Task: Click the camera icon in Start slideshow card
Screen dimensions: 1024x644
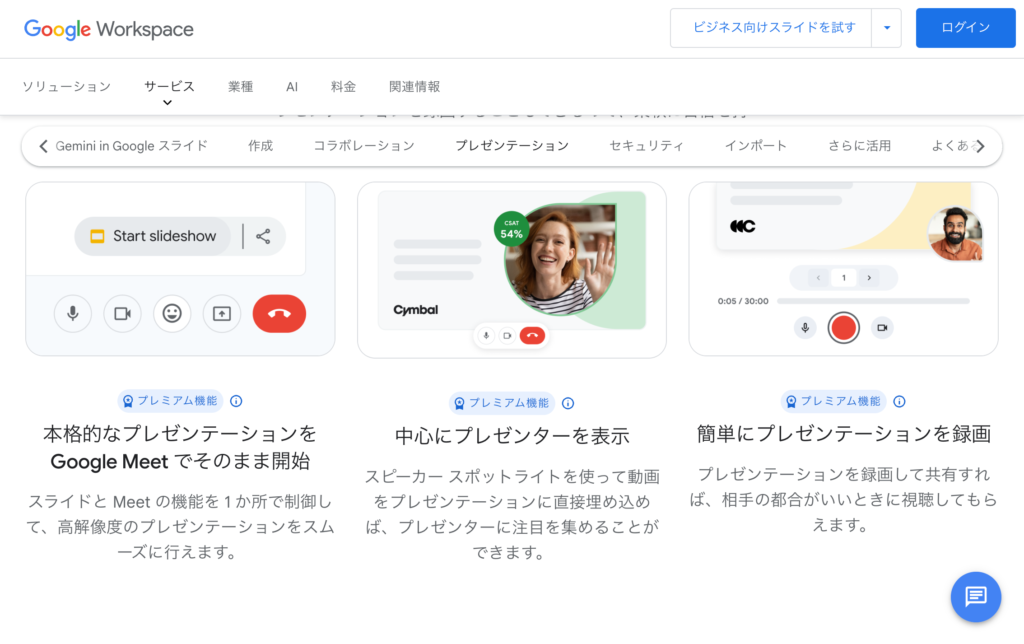Action: point(122,314)
